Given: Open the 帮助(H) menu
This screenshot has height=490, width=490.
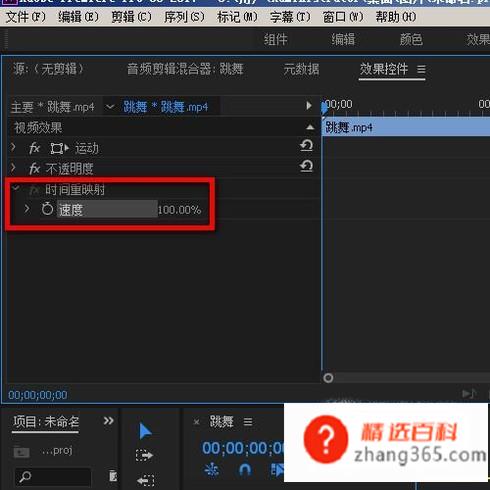Looking at the screenshot, I should pos(396,17).
